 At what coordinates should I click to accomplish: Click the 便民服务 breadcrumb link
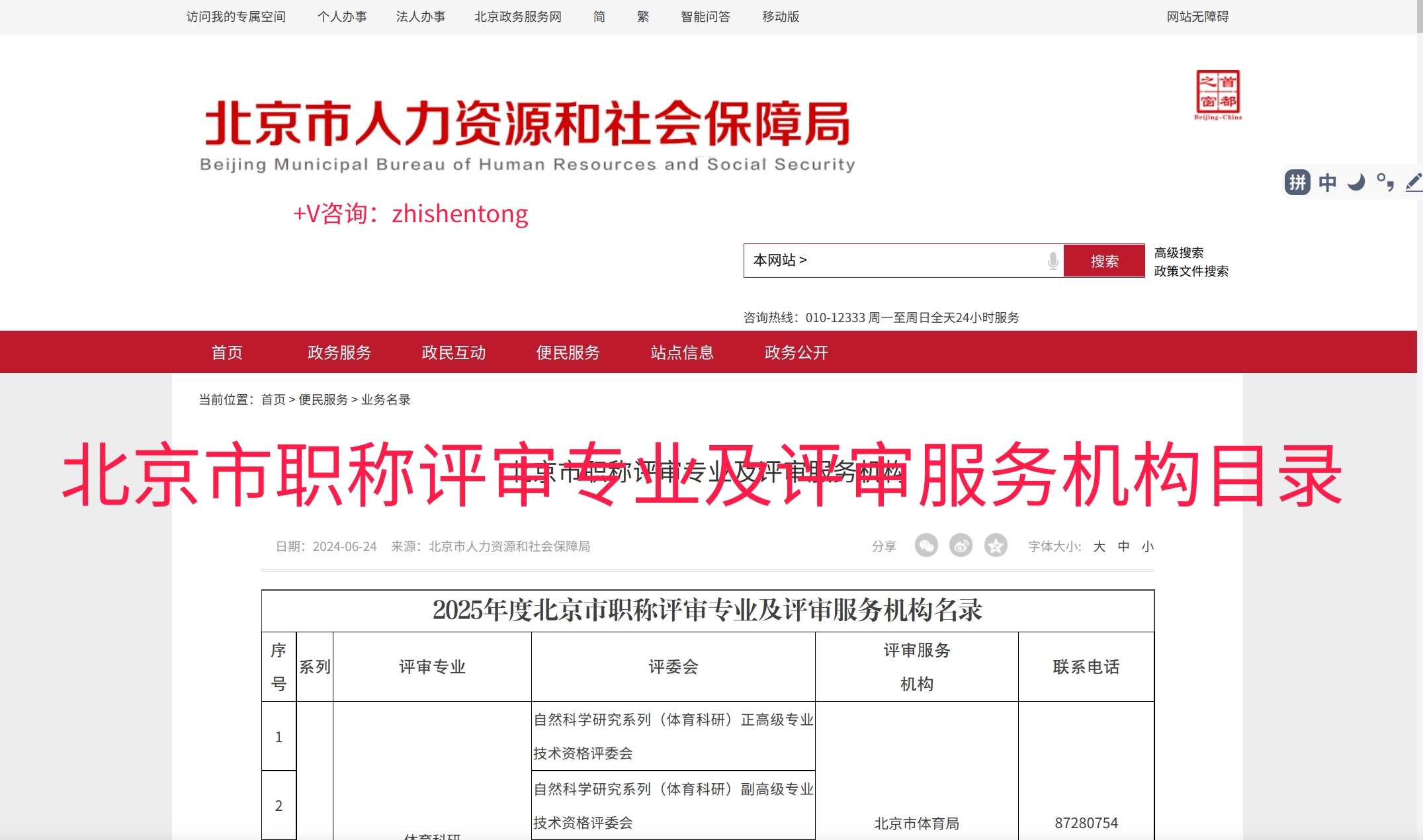click(323, 399)
